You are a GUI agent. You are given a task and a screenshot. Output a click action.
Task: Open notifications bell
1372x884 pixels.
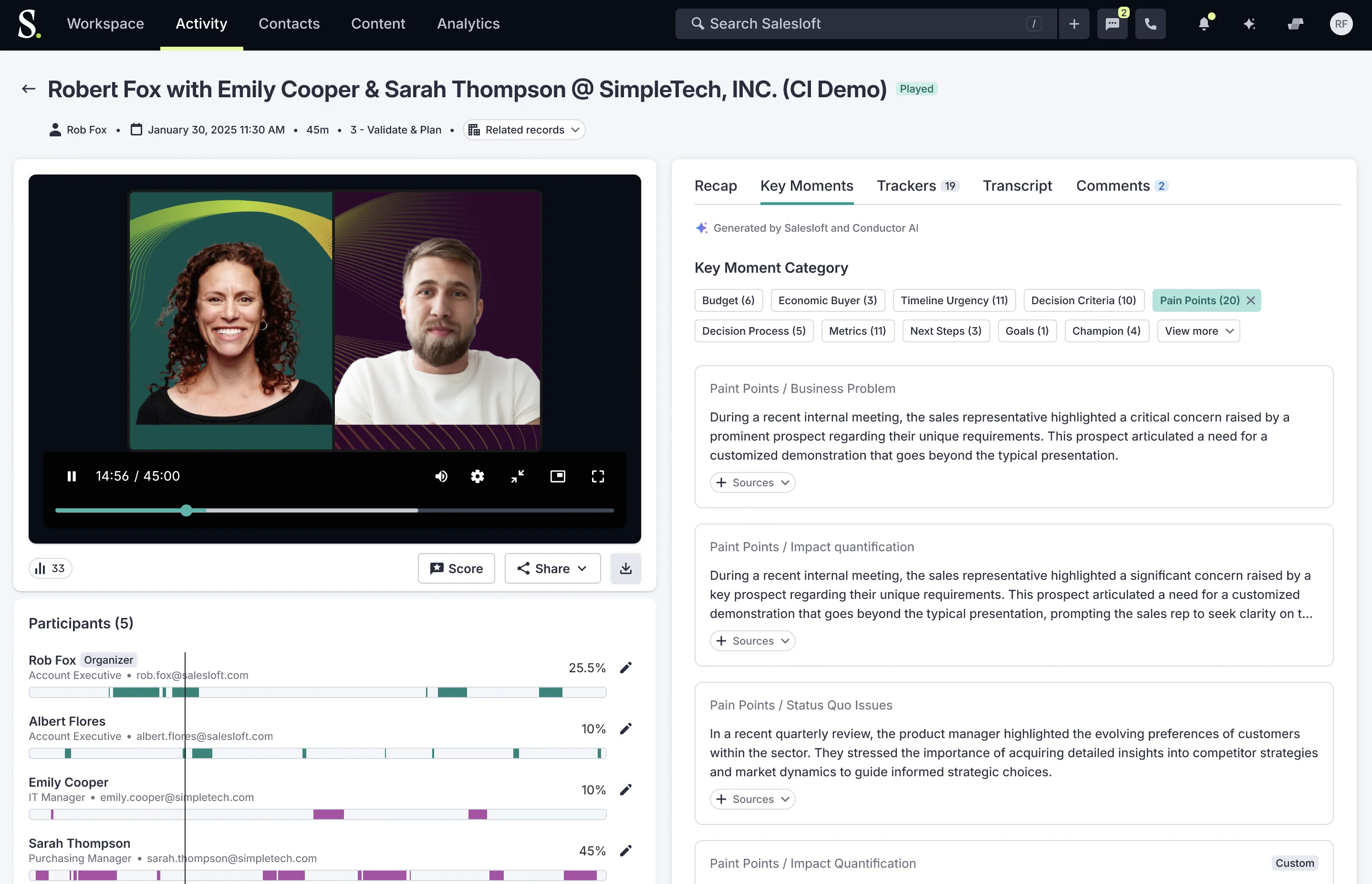[1204, 23]
